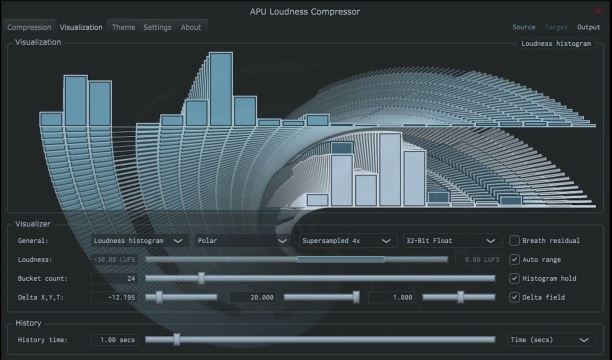Open the About tab
This screenshot has width=612, height=360.
pyautogui.click(x=191, y=27)
